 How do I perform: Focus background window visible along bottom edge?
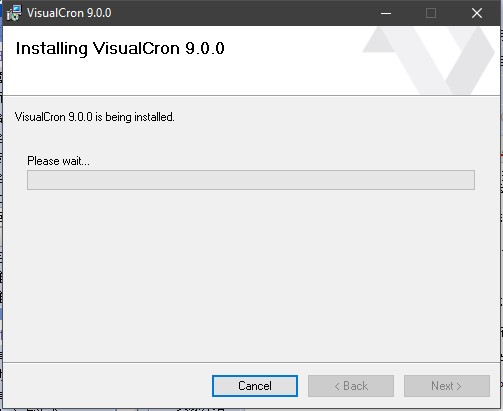coord(251,410)
